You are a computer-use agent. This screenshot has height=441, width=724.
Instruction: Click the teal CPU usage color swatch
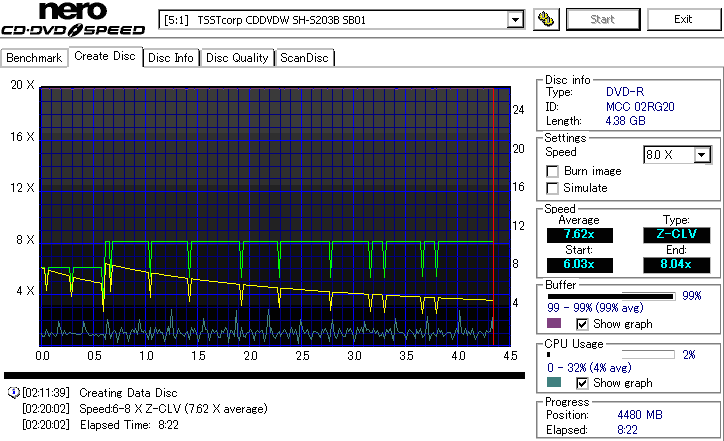pos(554,383)
